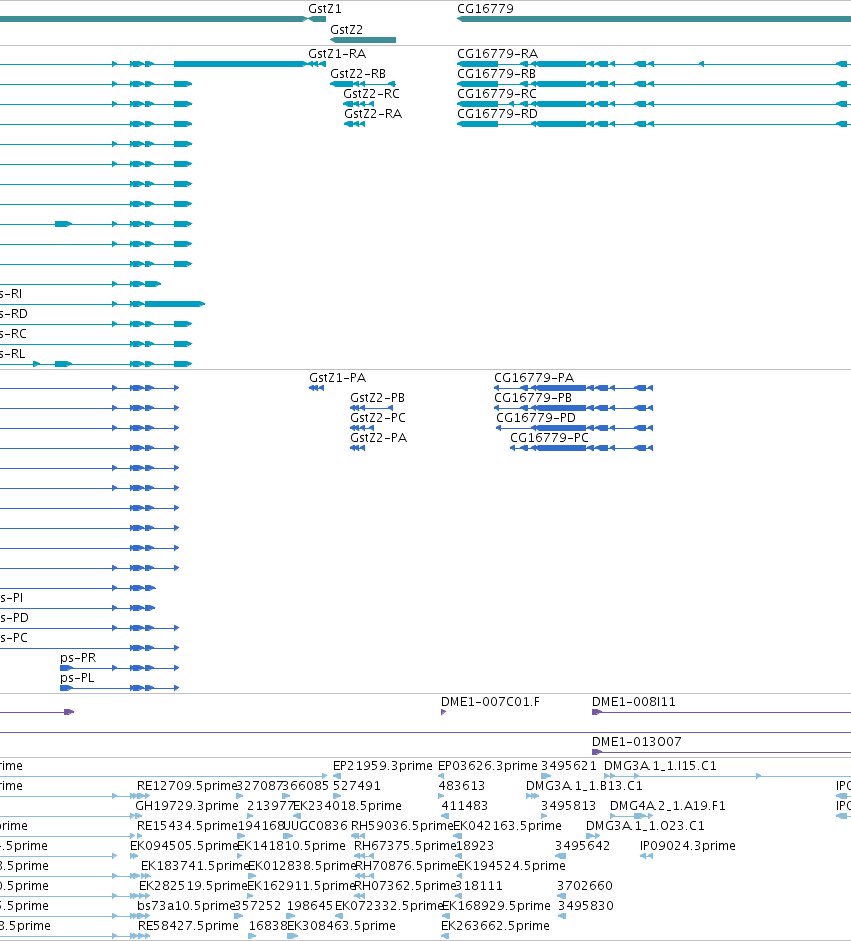Select EST EK308463.5prime

tap(341, 926)
